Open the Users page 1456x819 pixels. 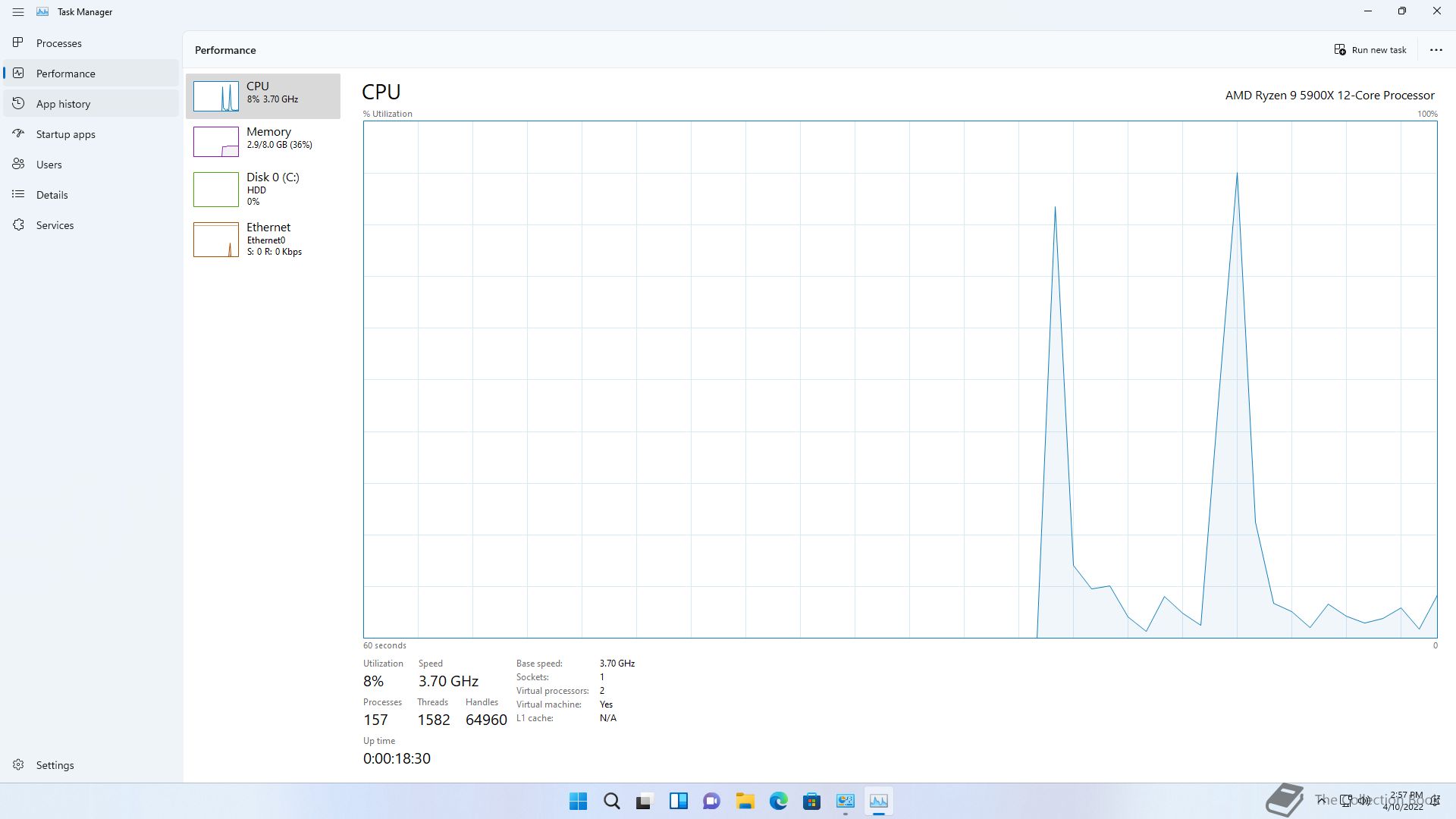(91, 165)
